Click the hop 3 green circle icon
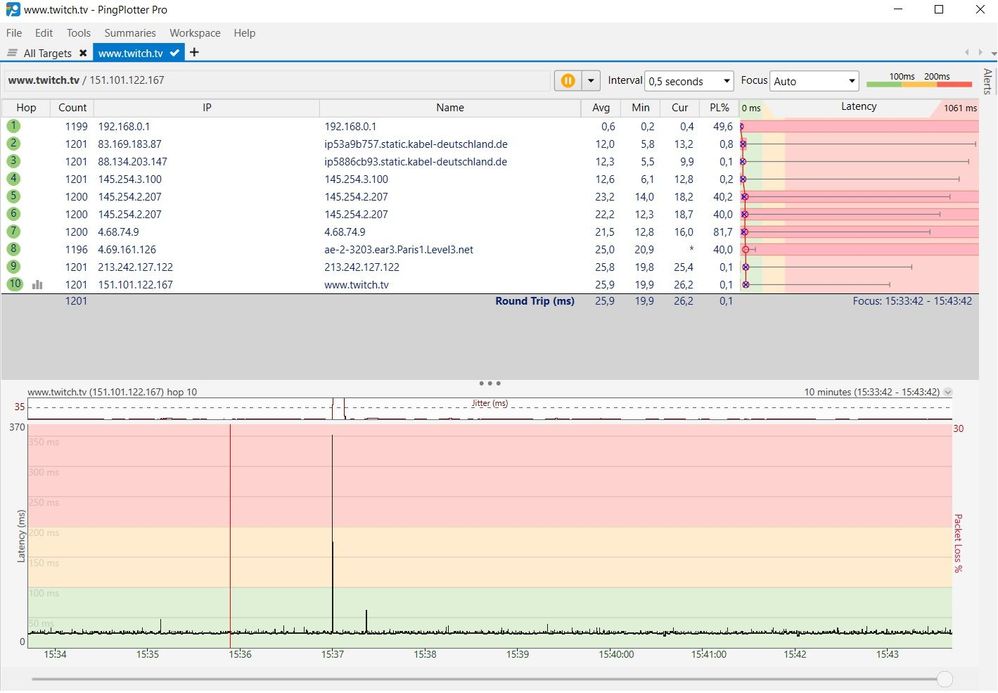The width and height of the screenshot is (998, 693). [x=13, y=161]
